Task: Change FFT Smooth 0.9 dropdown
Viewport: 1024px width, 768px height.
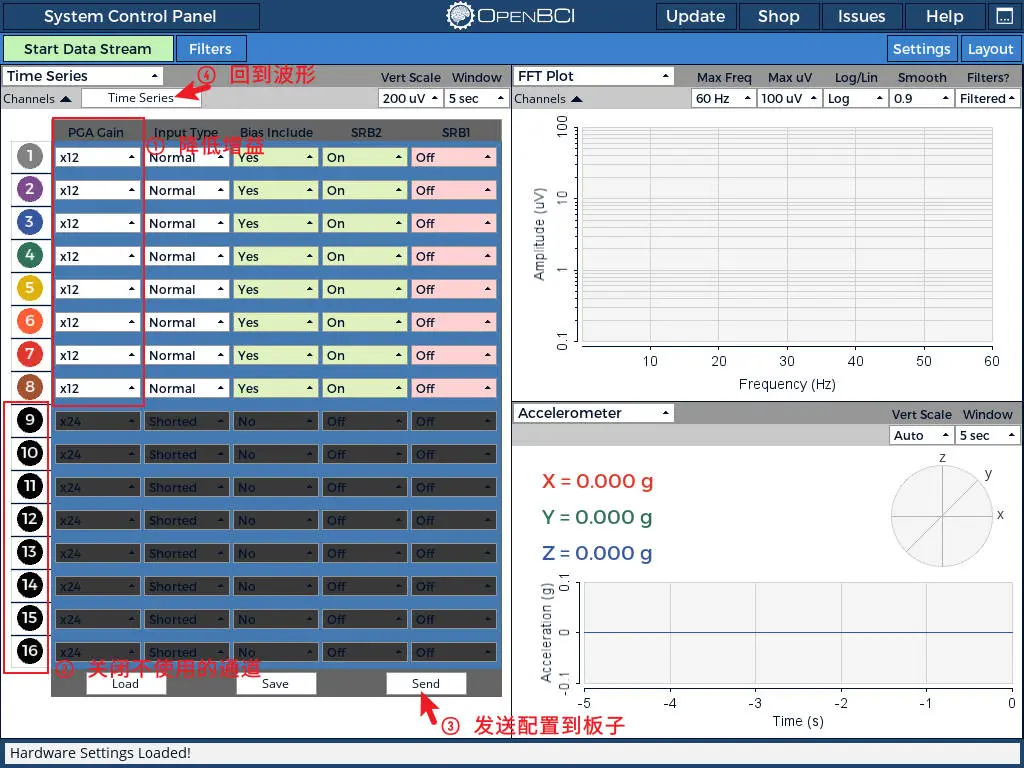Action: [921, 99]
